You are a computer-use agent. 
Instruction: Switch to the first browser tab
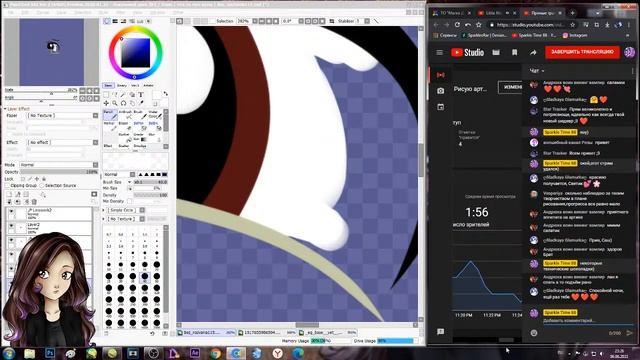(x=451, y=13)
